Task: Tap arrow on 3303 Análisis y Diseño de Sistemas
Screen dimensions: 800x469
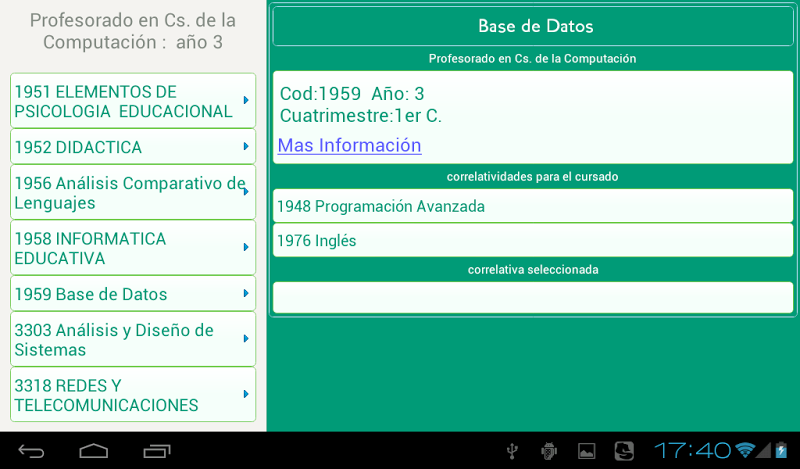Action: [x=246, y=339]
